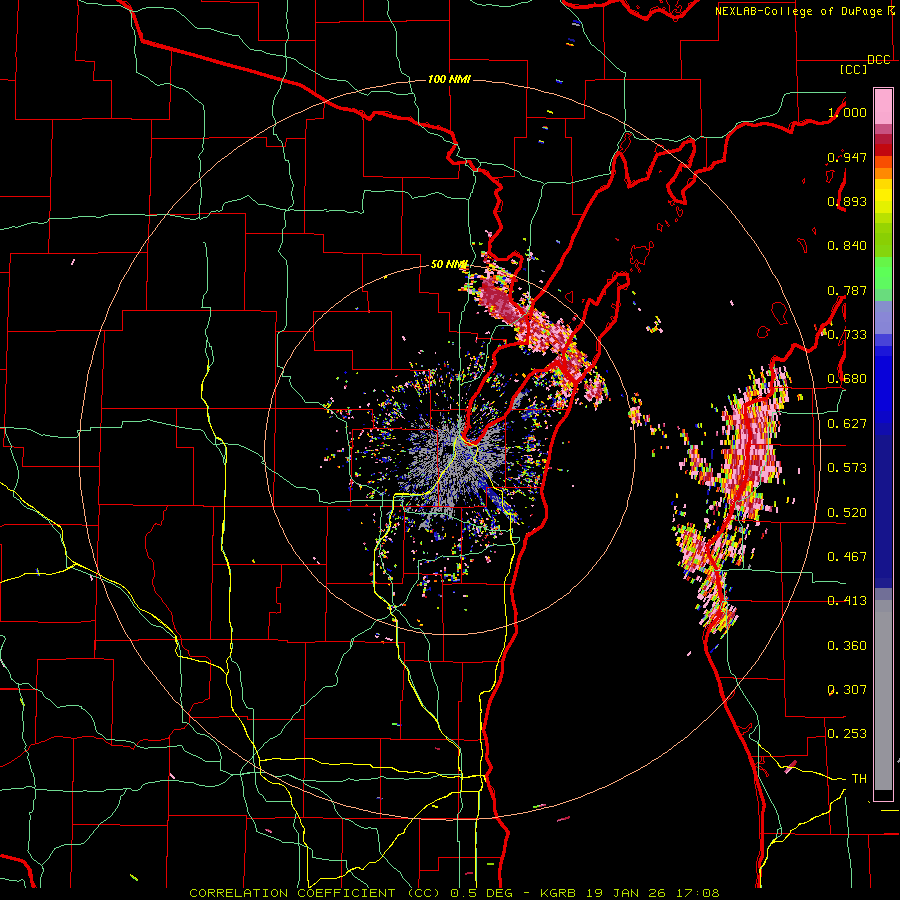Viewport: 900px width, 900px height.
Task: Click the TH threshold label on legend
Action: click(x=859, y=778)
